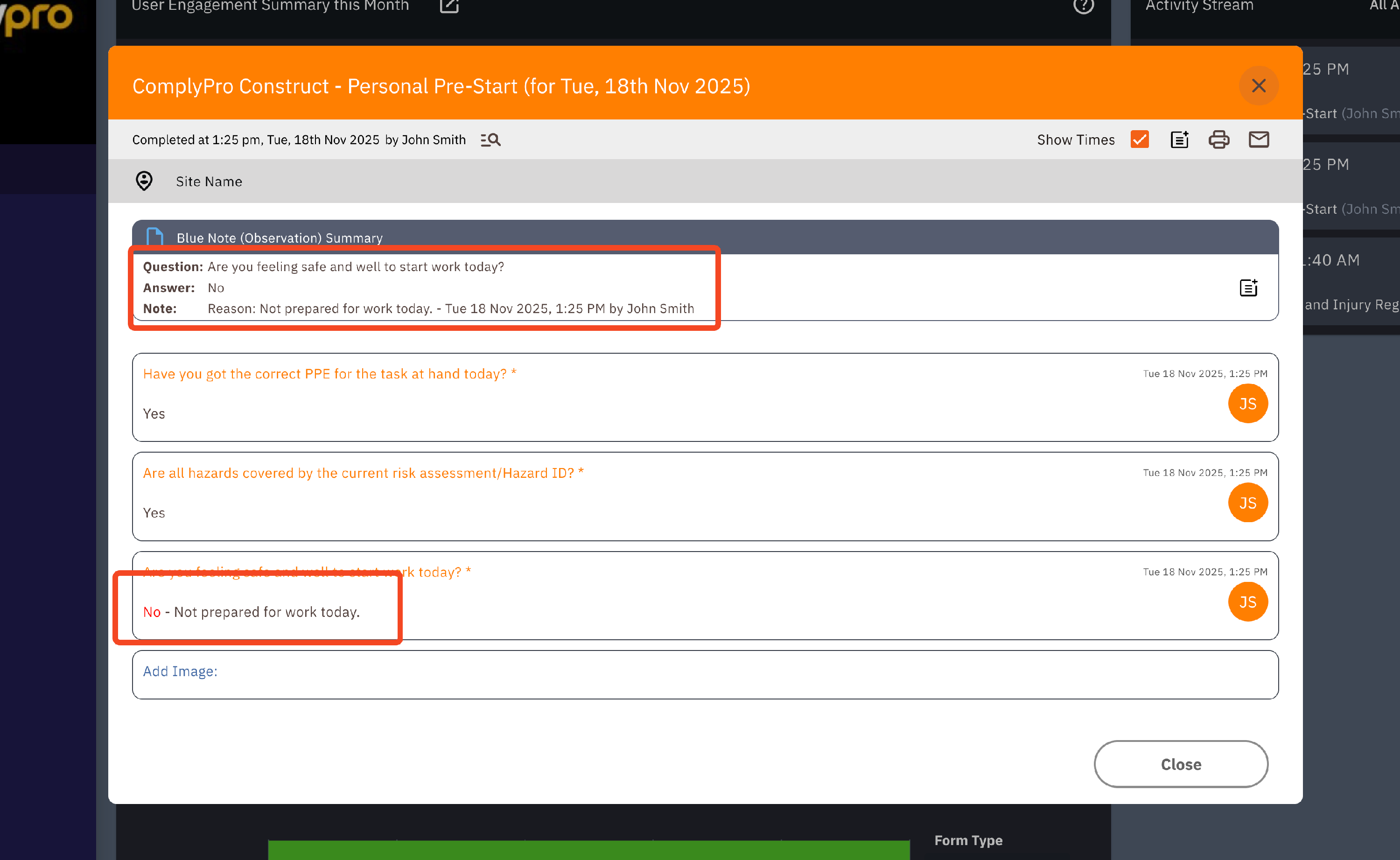The image size is (1400, 860).
Task: Click the JS avatar on the PPE question
Action: [x=1247, y=404]
